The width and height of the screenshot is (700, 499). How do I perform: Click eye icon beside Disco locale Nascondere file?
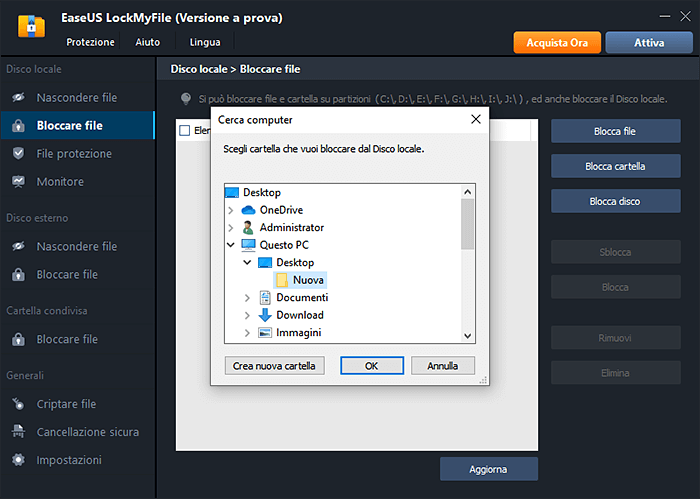click(x=18, y=97)
